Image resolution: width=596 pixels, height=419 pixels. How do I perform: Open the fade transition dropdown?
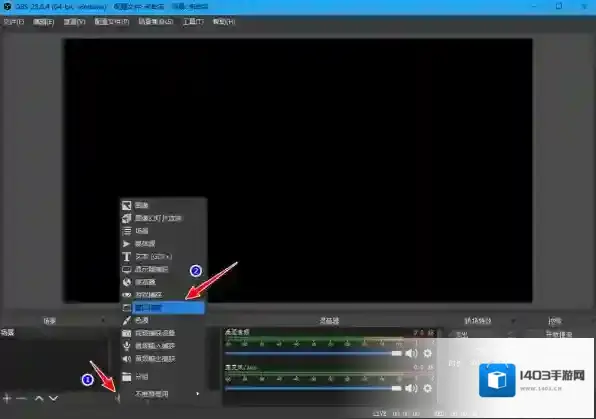coord(480,335)
